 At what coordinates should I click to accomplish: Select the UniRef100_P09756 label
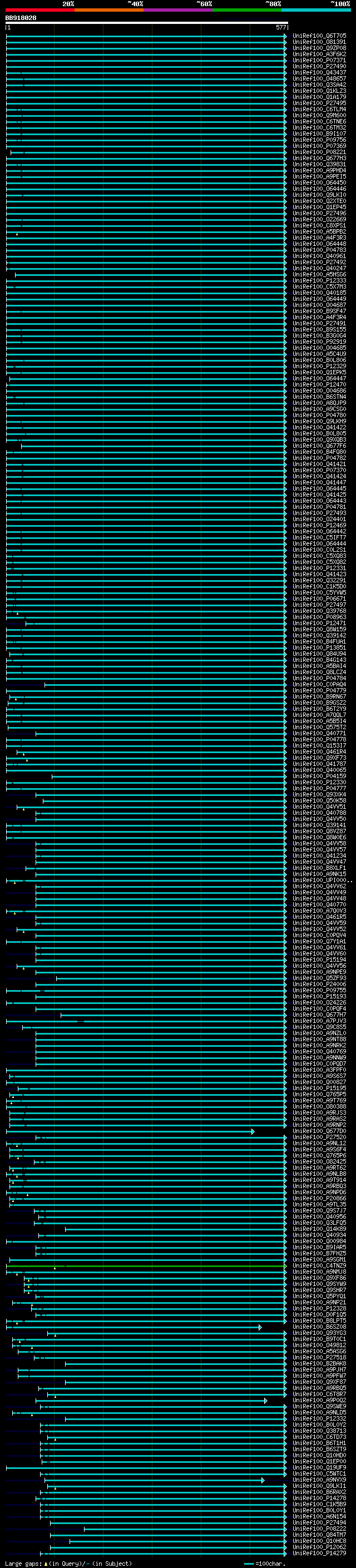pos(319,140)
